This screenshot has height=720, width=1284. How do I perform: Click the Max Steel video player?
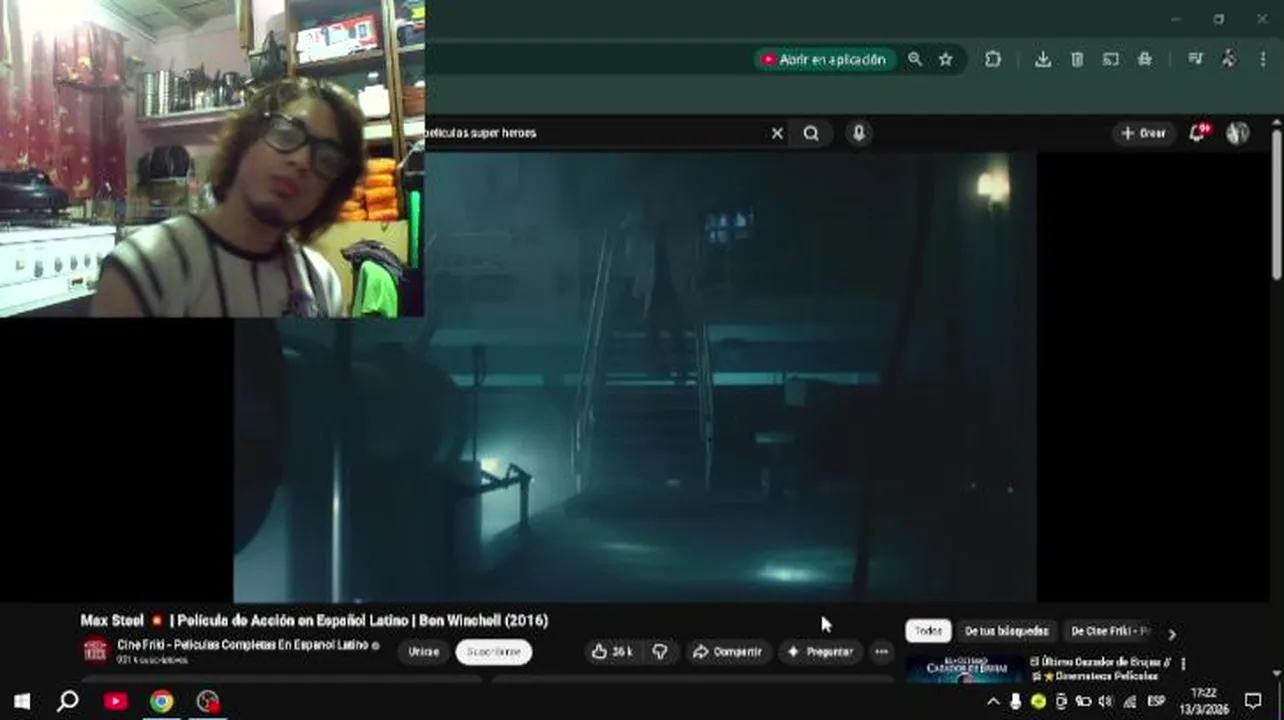click(635, 376)
